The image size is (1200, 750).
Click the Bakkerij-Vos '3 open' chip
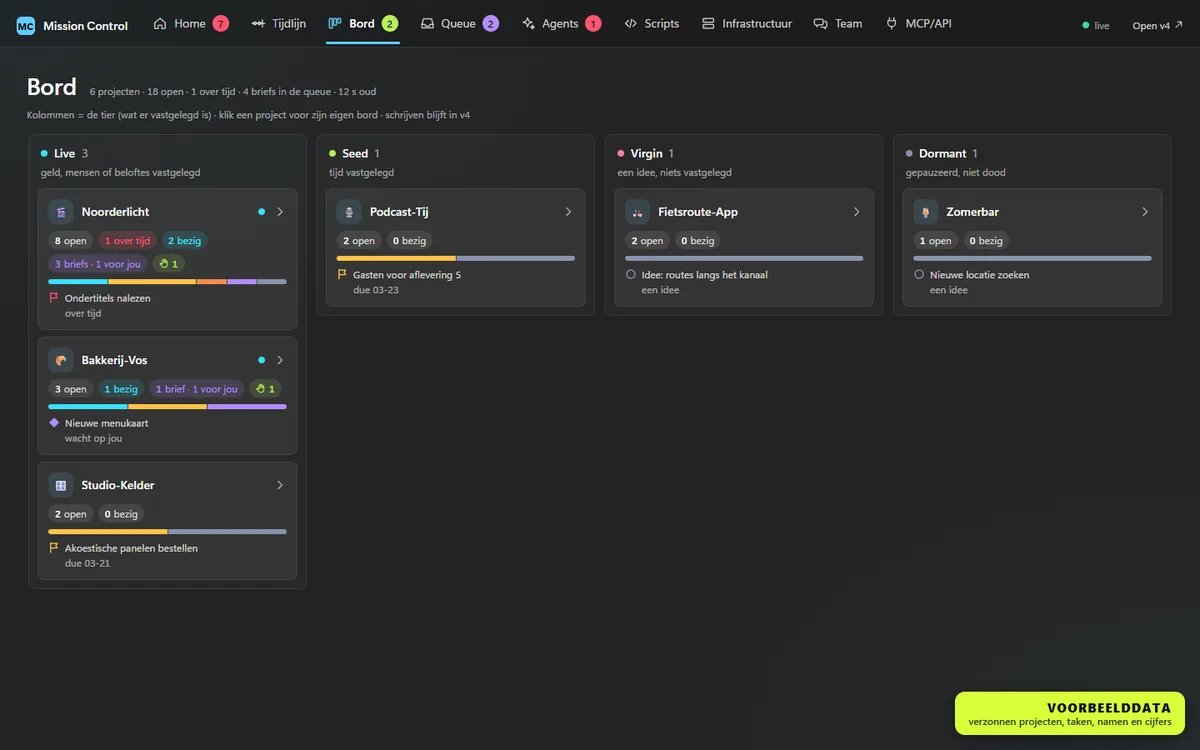71,389
